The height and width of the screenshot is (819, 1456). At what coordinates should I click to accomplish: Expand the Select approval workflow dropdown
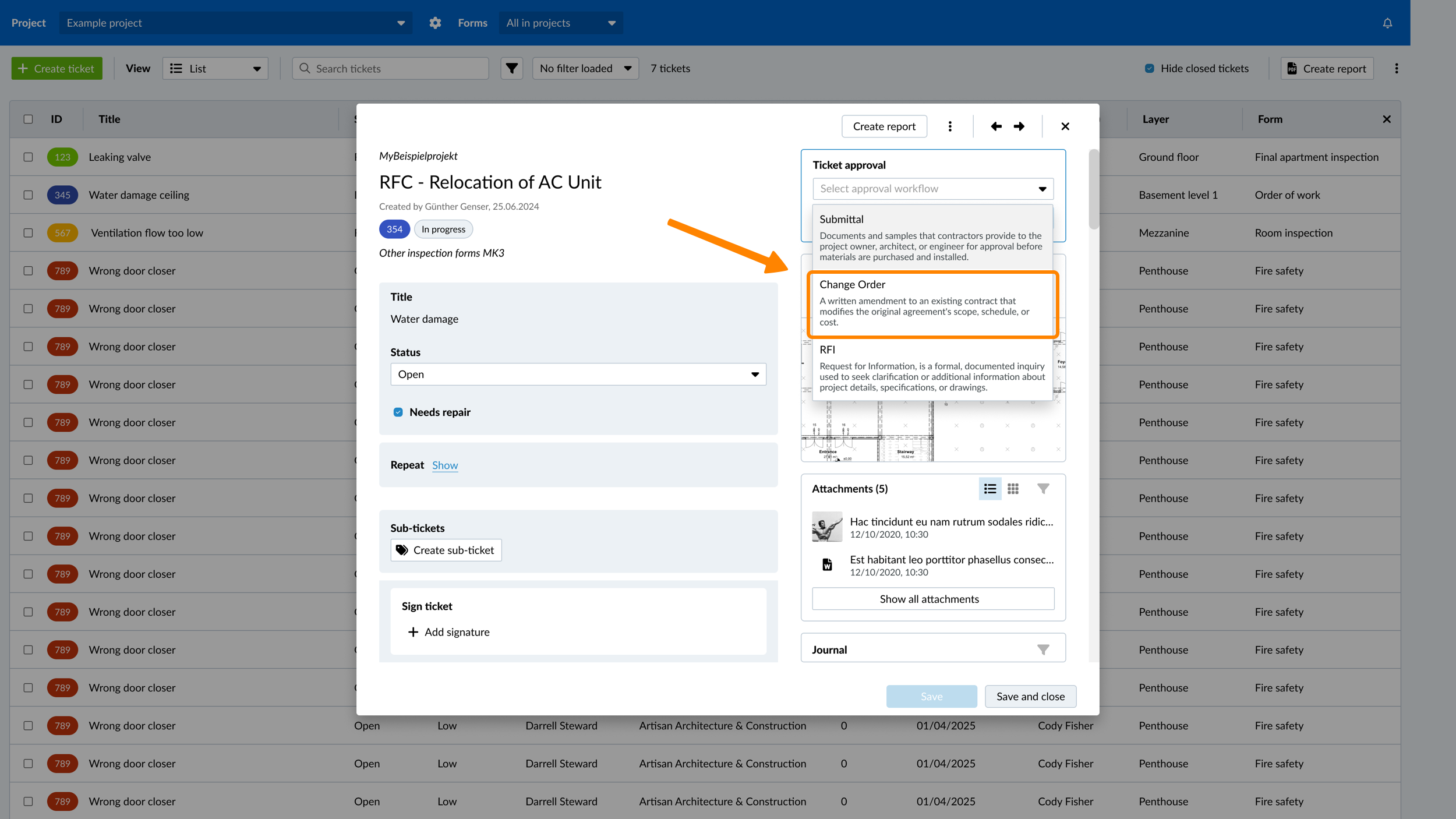point(932,189)
